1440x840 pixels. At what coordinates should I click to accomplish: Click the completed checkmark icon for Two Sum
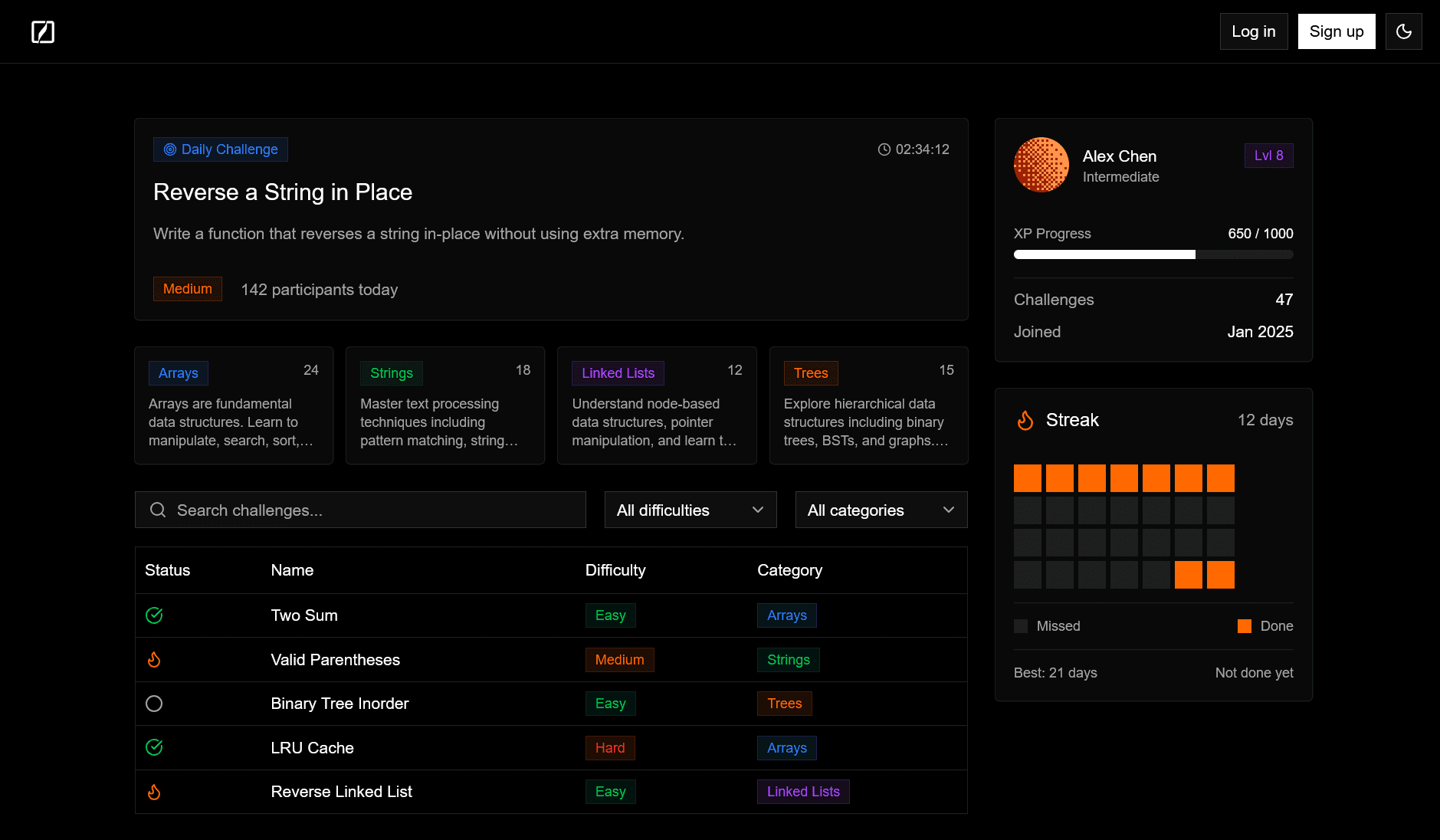154,615
